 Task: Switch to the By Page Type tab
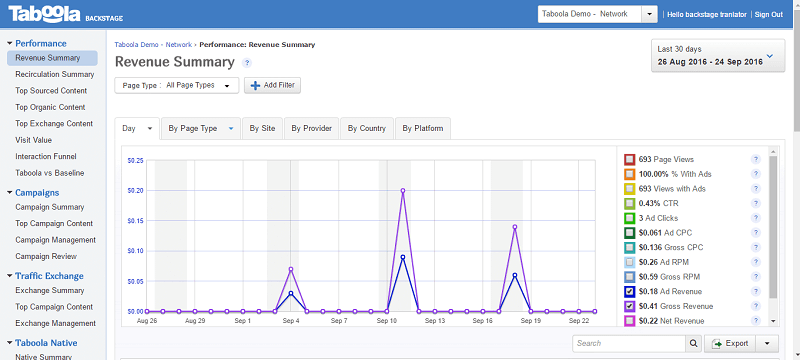click(201, 128)
